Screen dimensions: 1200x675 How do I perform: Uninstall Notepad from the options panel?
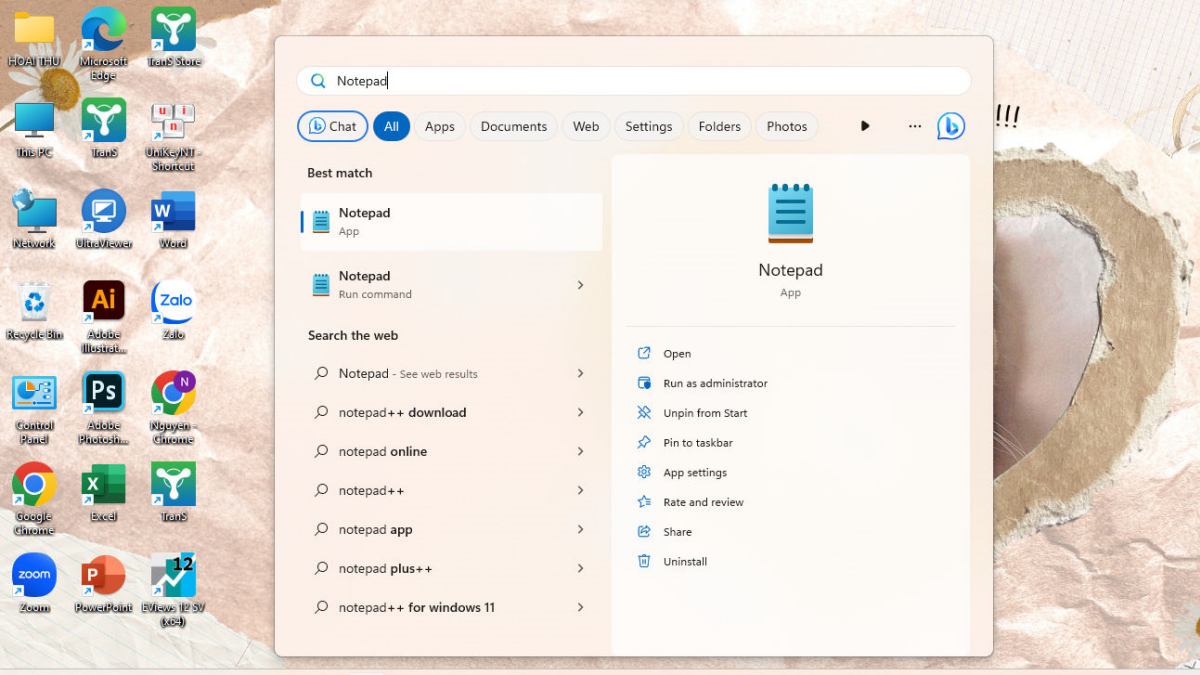[682, 561]
